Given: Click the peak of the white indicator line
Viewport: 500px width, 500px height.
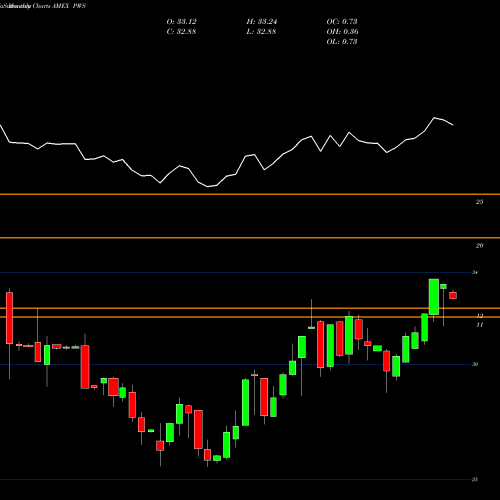Looking at the screenshot, I should click(434, 118).
